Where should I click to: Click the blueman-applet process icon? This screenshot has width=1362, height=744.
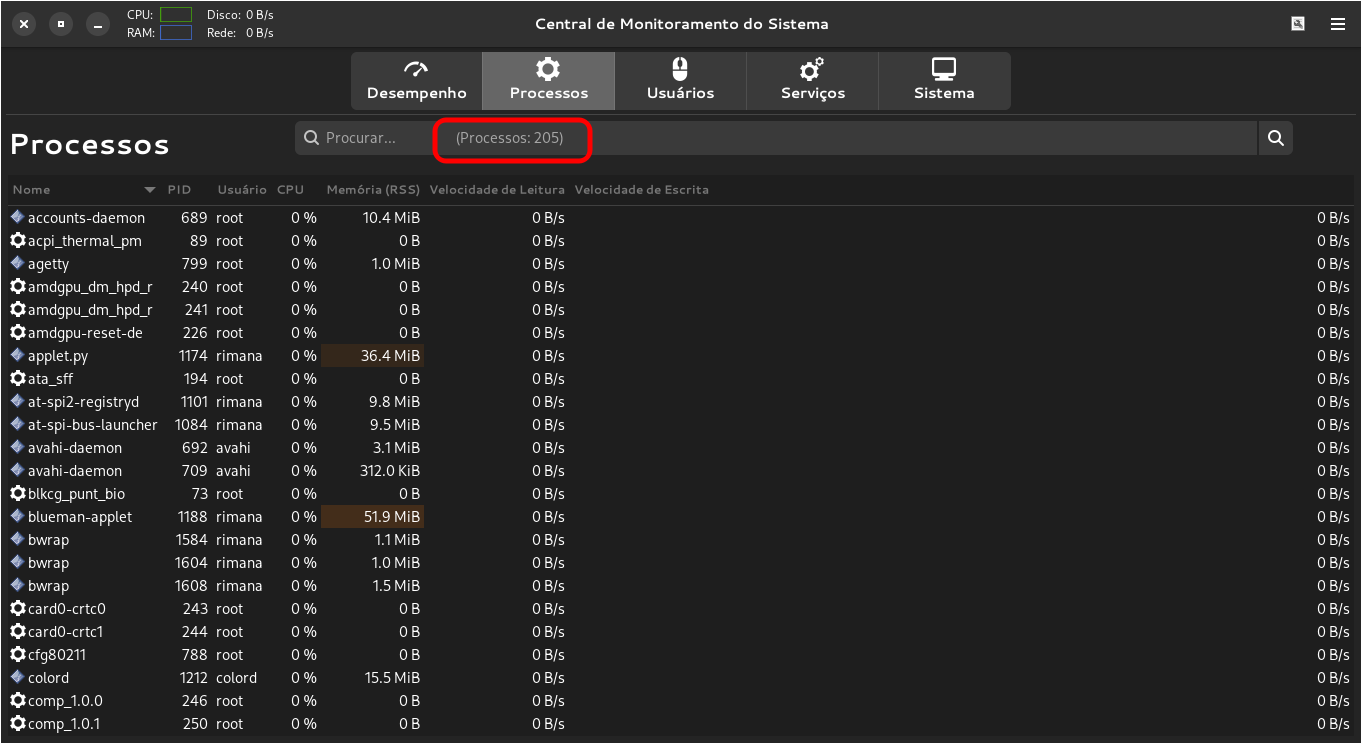click(17, 517)
